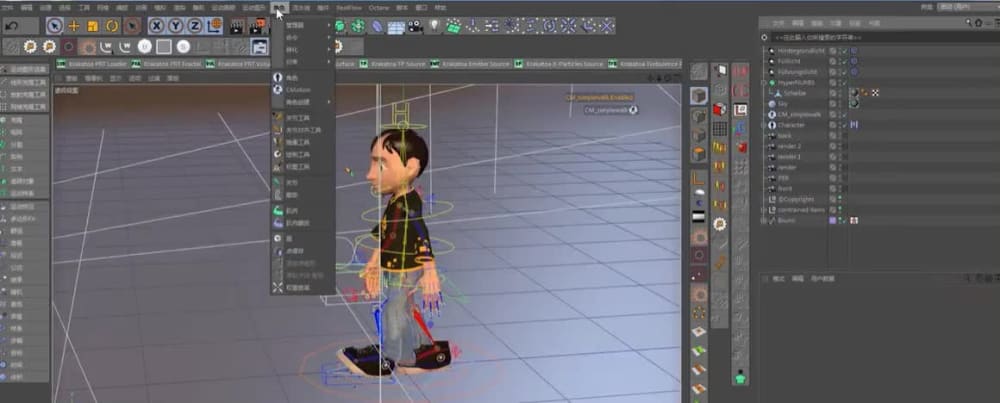Click the white circle icon in second row

(x=145, y=47)
